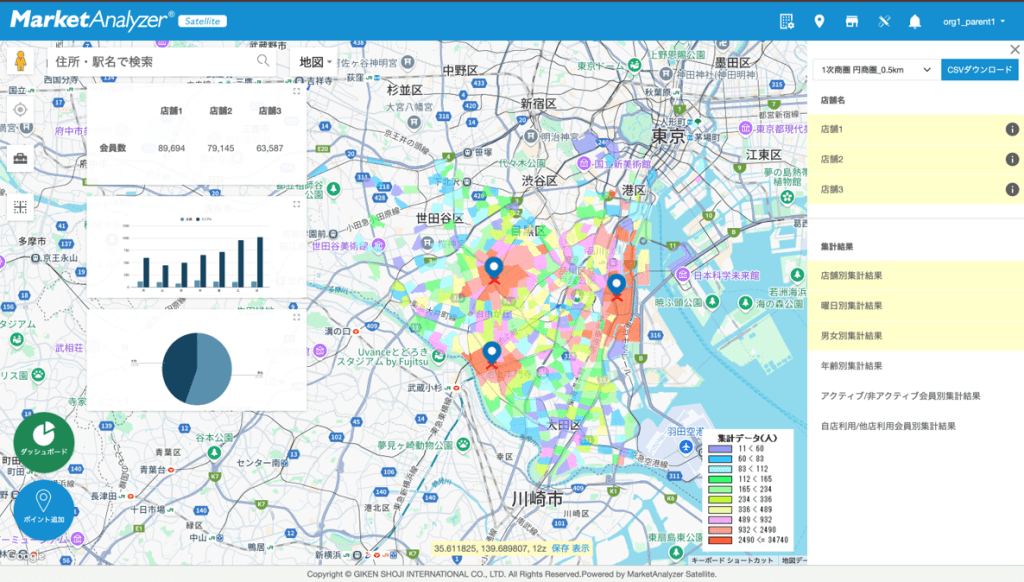Open the store icon in top bar
Viewport: 1024px width, 582px height.
point(852,22)
